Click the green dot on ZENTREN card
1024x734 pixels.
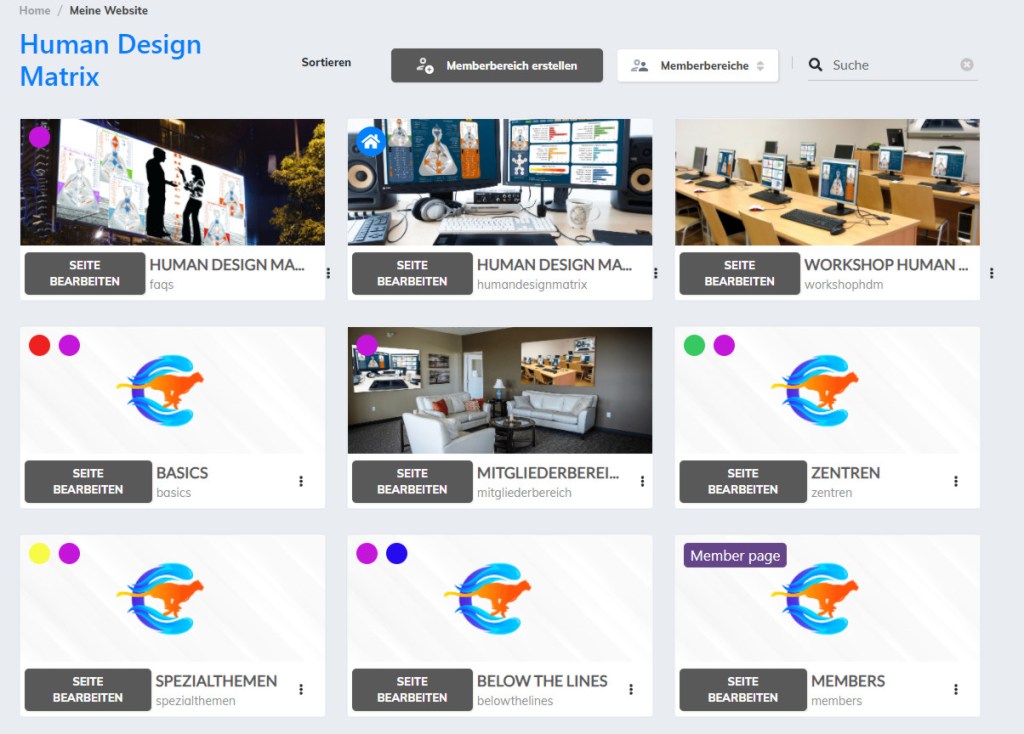pyautogui.click(x=694, y=345)
